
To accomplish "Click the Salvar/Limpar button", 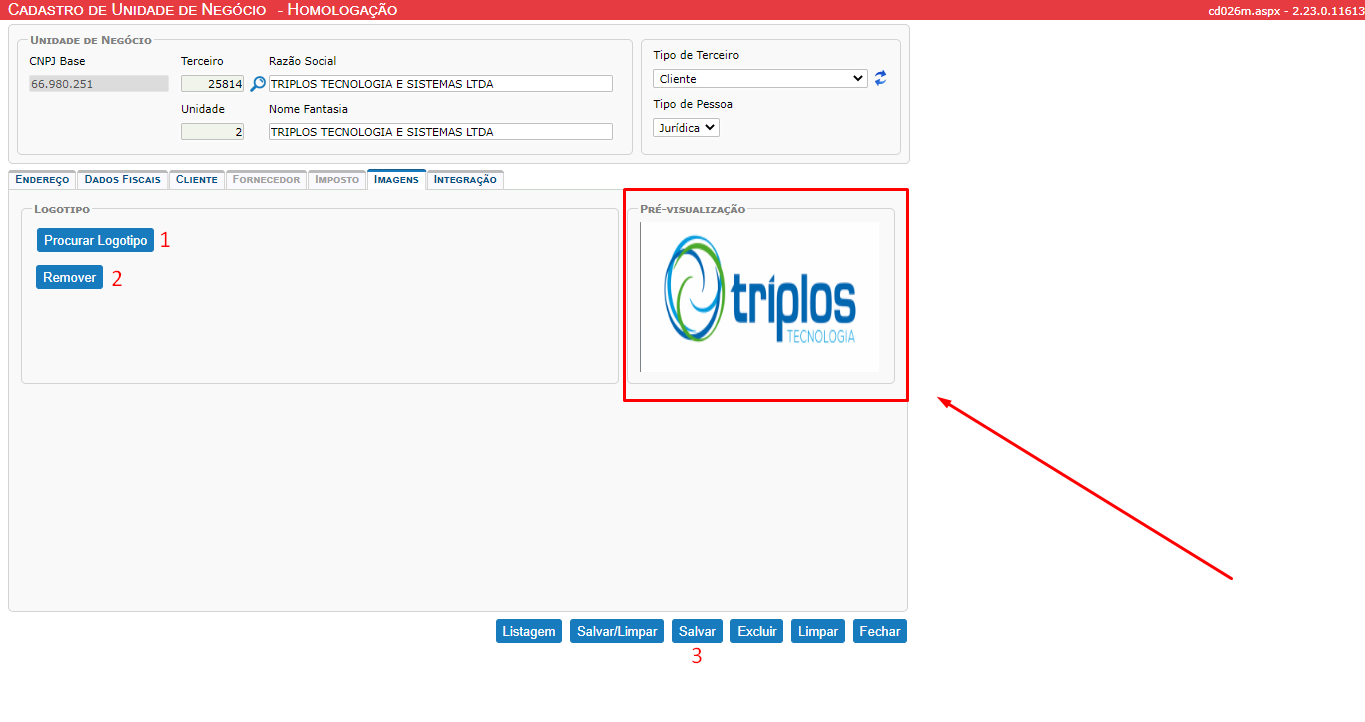I will [x=617, y=631].
